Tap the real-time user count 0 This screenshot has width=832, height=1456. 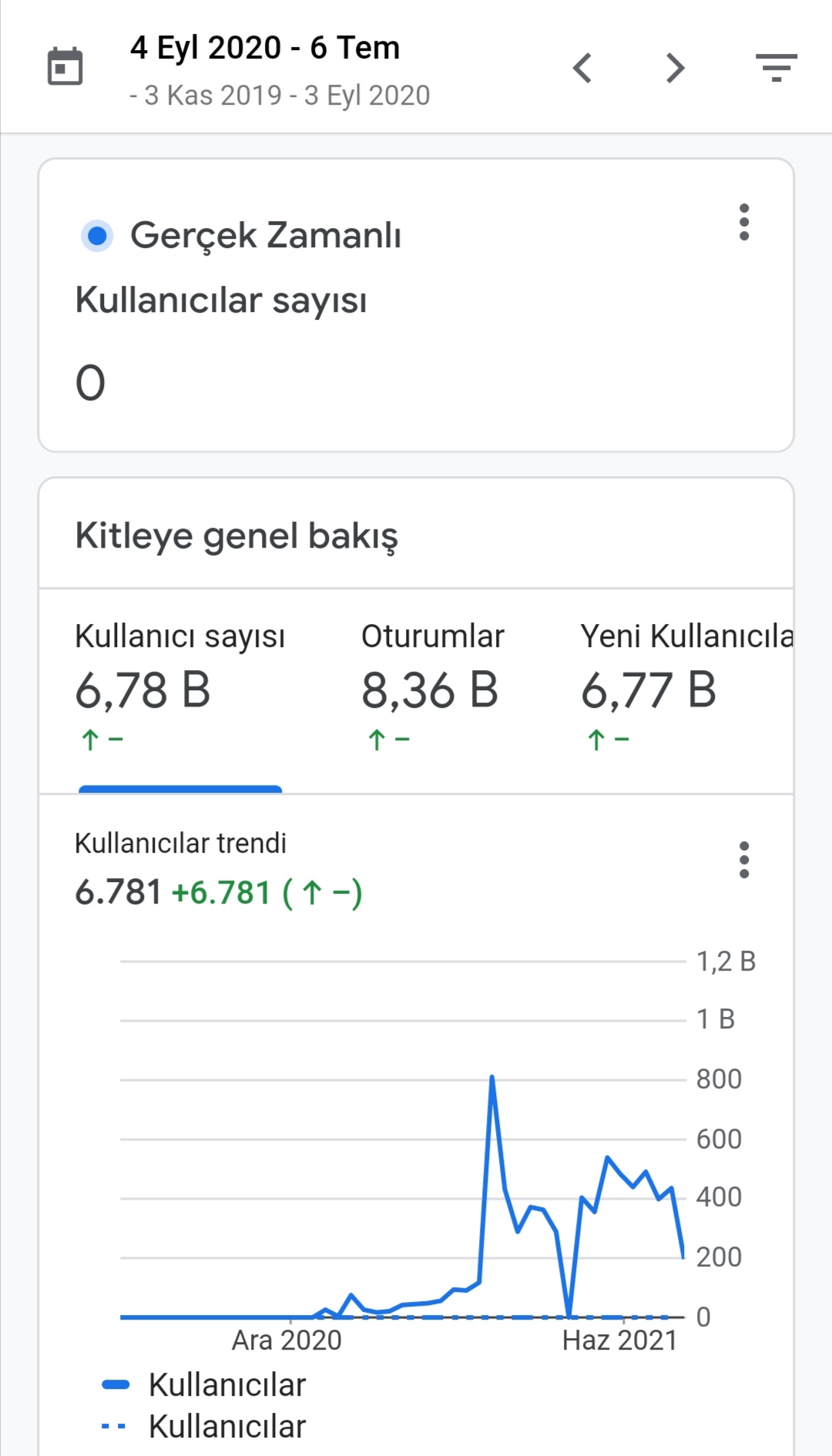click(90, 383)
